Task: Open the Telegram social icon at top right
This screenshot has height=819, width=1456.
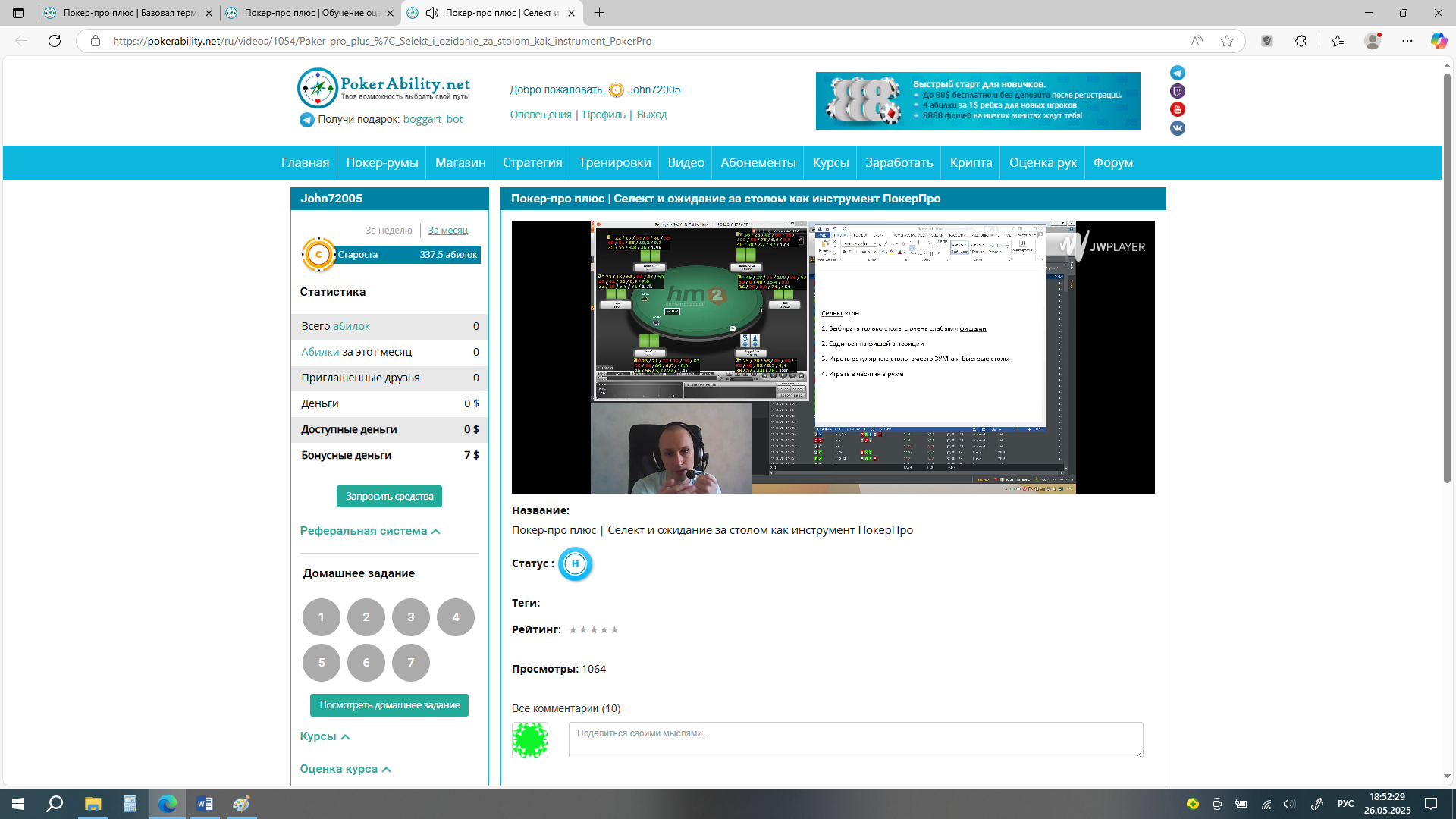Action: 1178,73
